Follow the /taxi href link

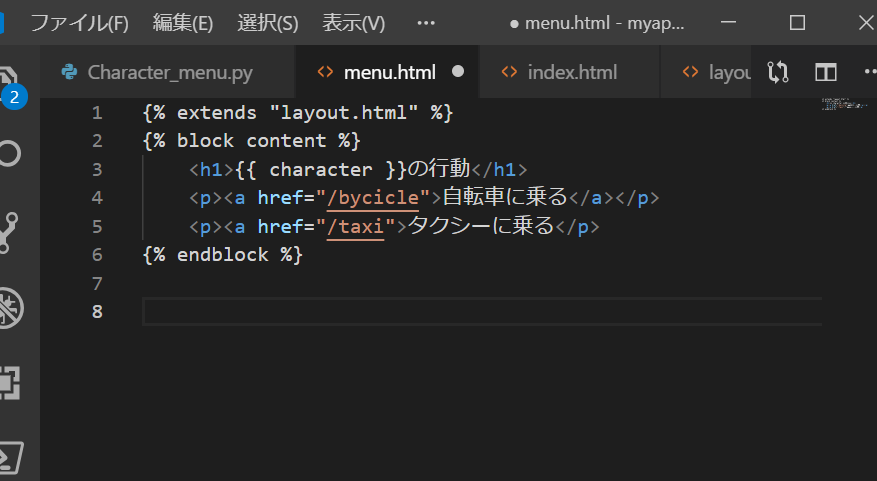(355, 227)
